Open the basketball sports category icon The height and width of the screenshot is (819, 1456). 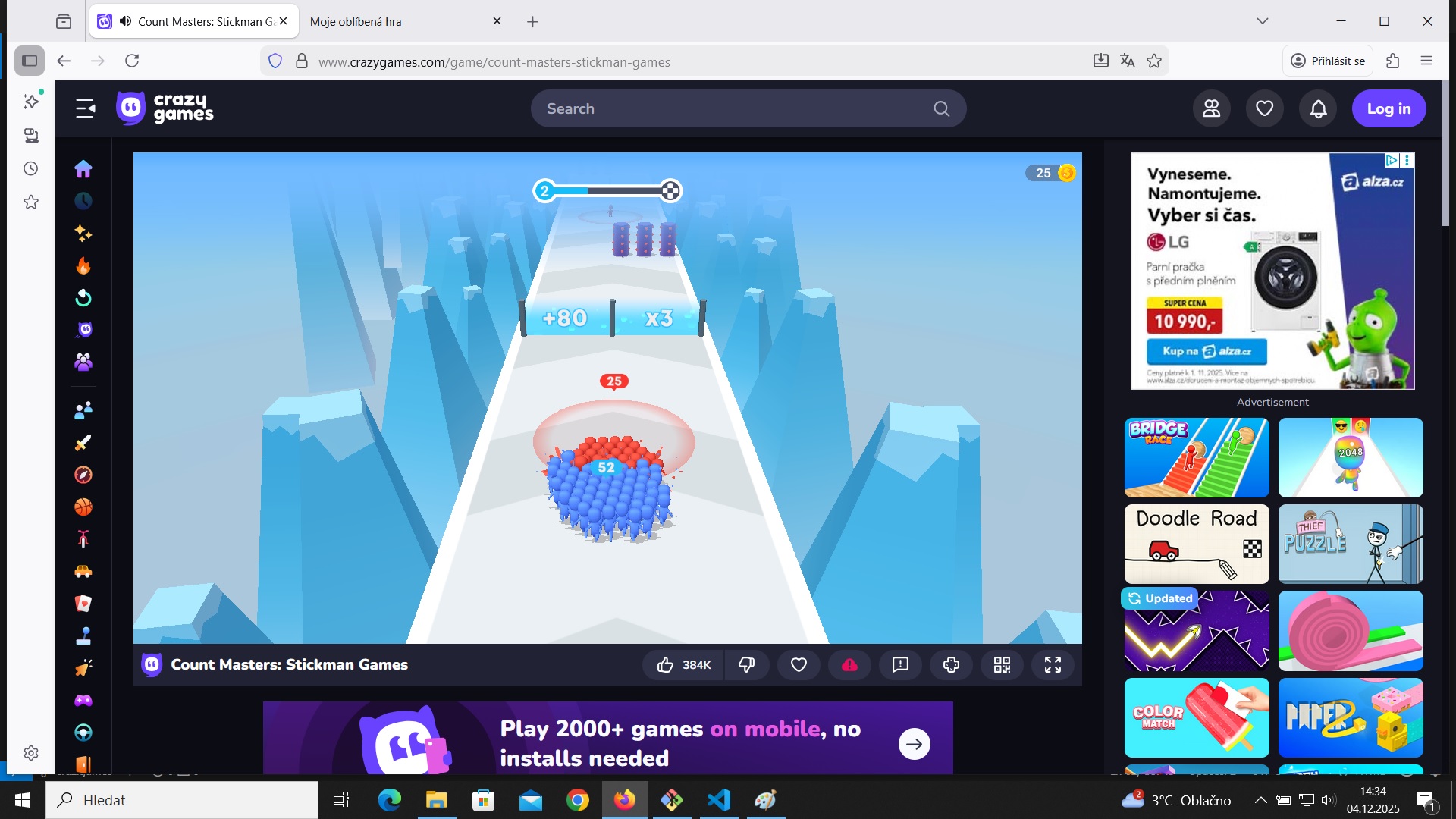pyautogui.click(x=83, y=507)
